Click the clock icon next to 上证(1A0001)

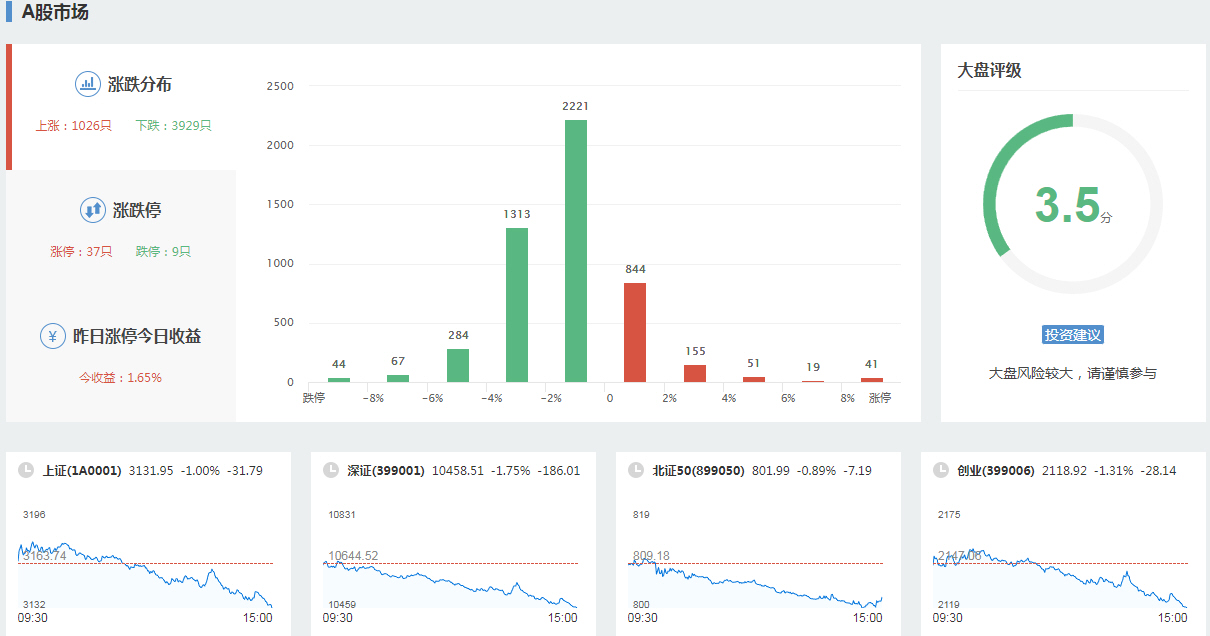pos(25,470)
